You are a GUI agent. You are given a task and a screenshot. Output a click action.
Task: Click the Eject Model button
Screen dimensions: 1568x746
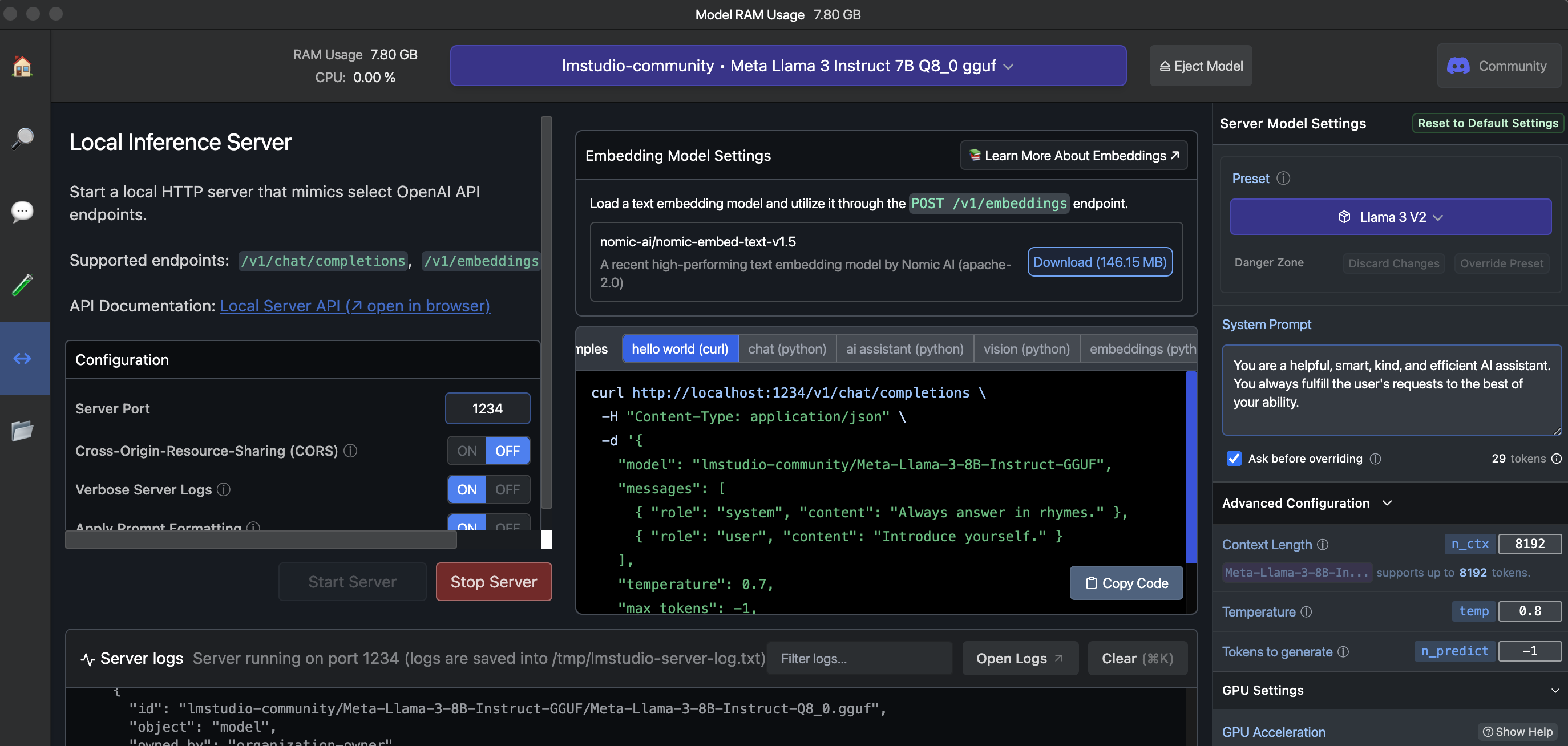(1201, 66)
